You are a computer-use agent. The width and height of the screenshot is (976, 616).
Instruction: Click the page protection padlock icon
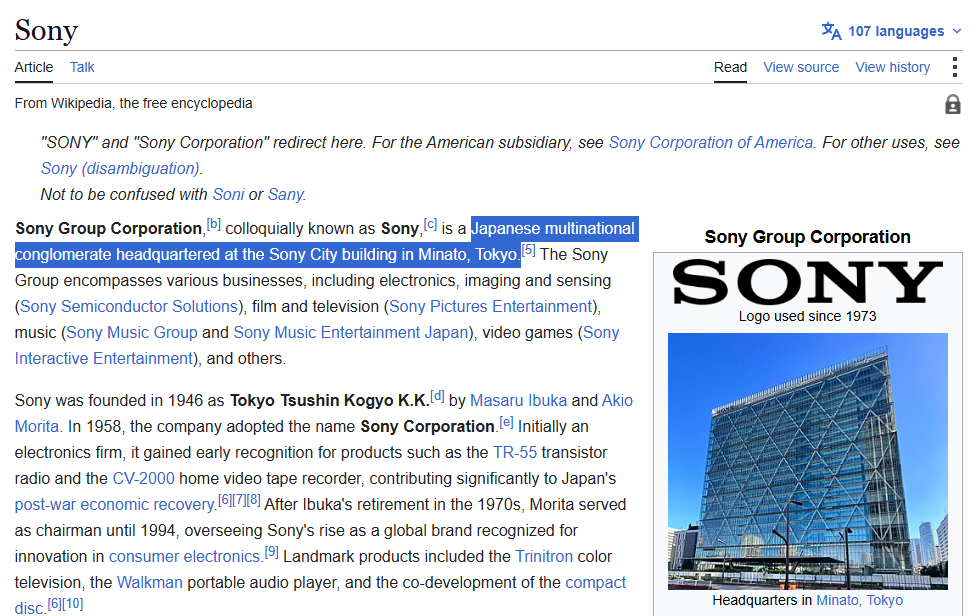tap(952, 104)
